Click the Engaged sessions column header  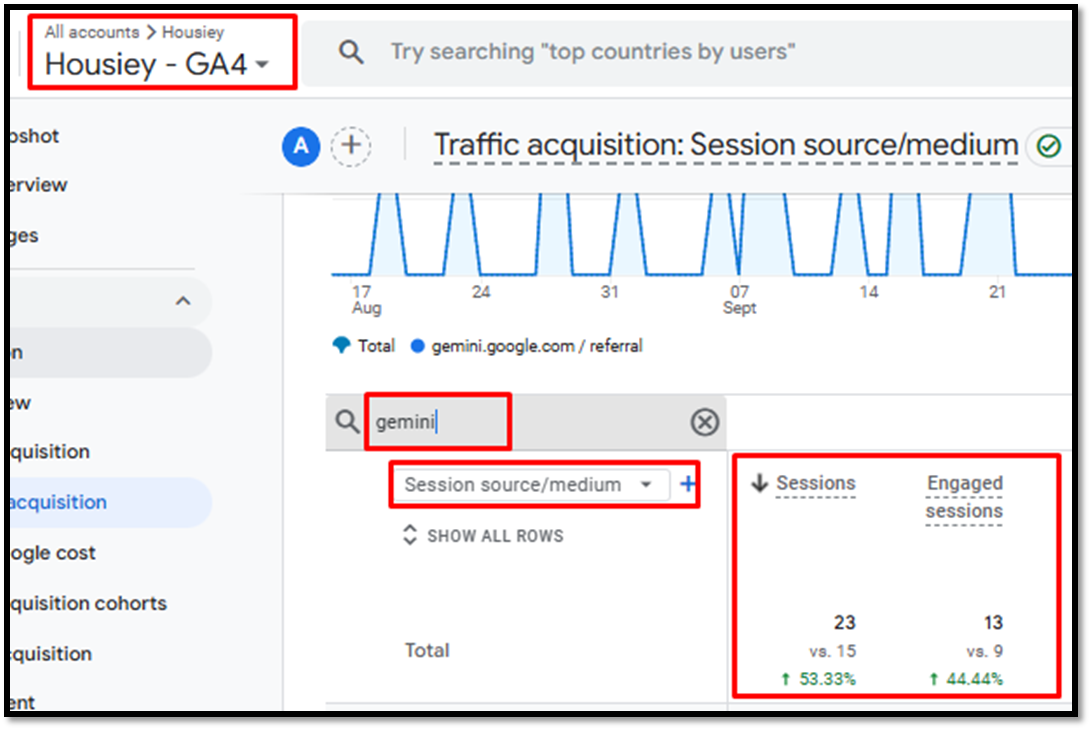click(964, 497)
